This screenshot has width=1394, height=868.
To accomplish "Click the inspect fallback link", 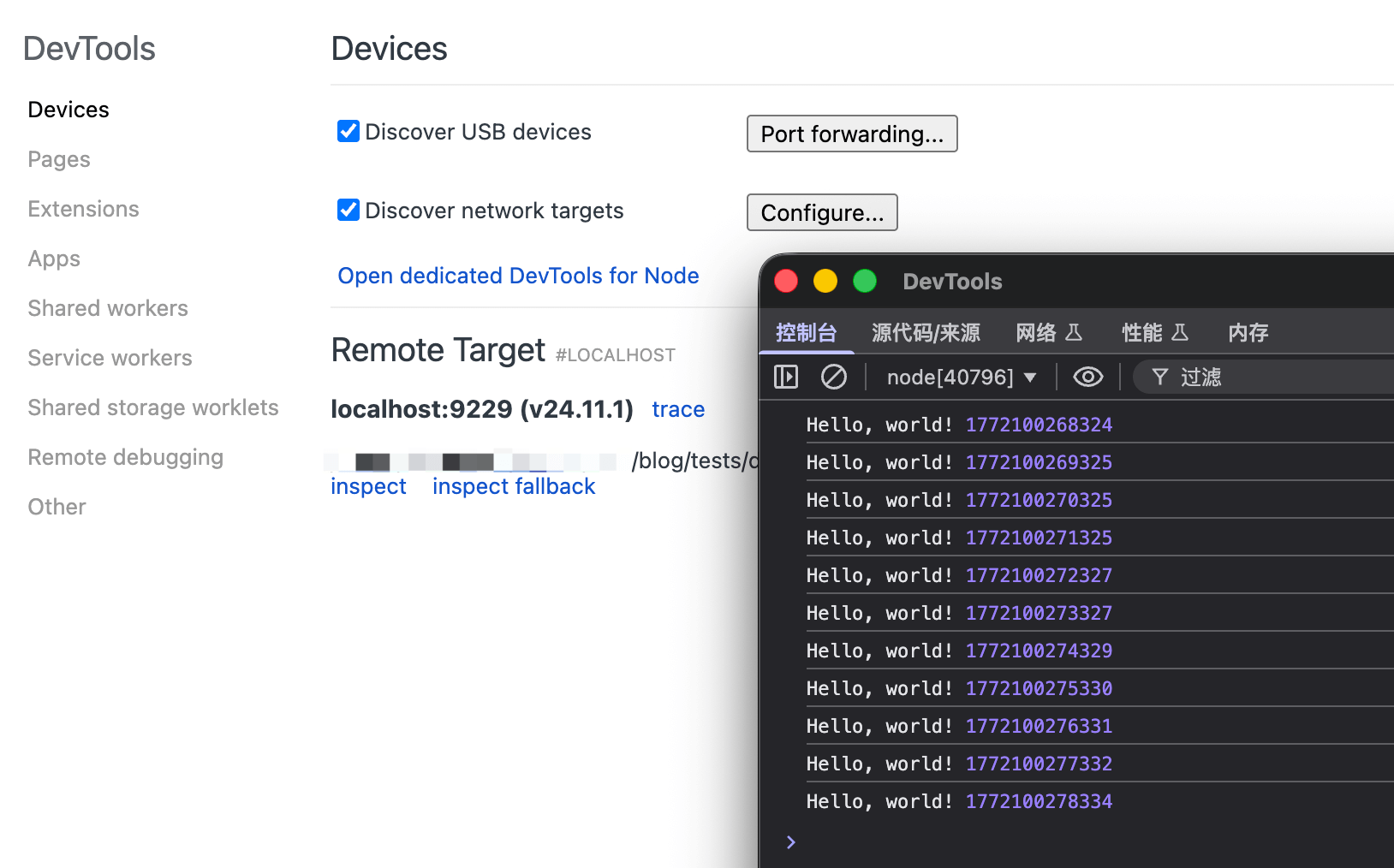I will pos(513,486).
